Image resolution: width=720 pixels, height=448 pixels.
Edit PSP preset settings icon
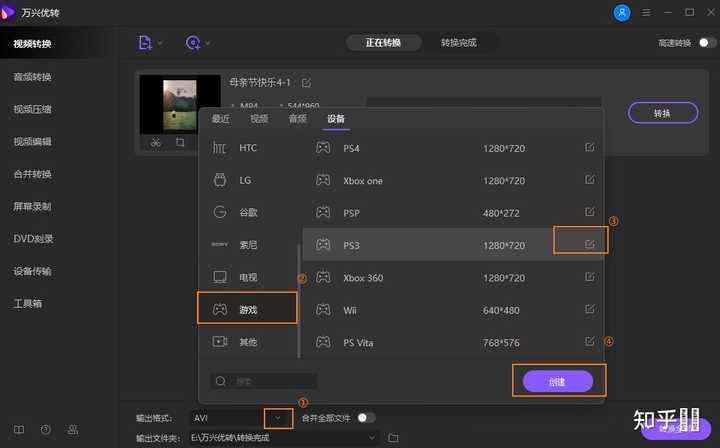[590, 212]
